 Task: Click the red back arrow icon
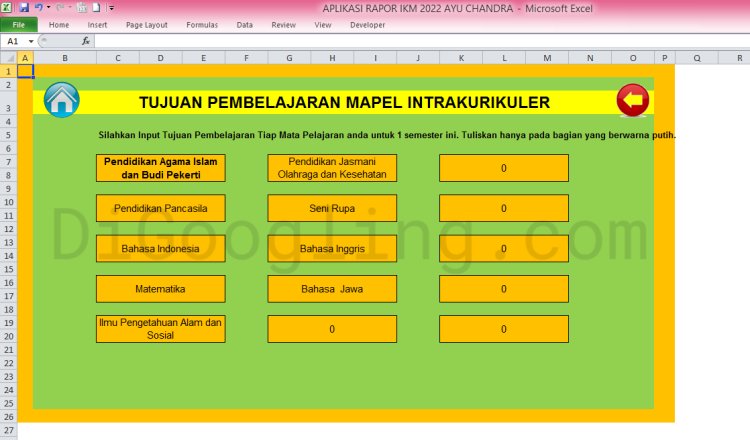click(633, 100)
